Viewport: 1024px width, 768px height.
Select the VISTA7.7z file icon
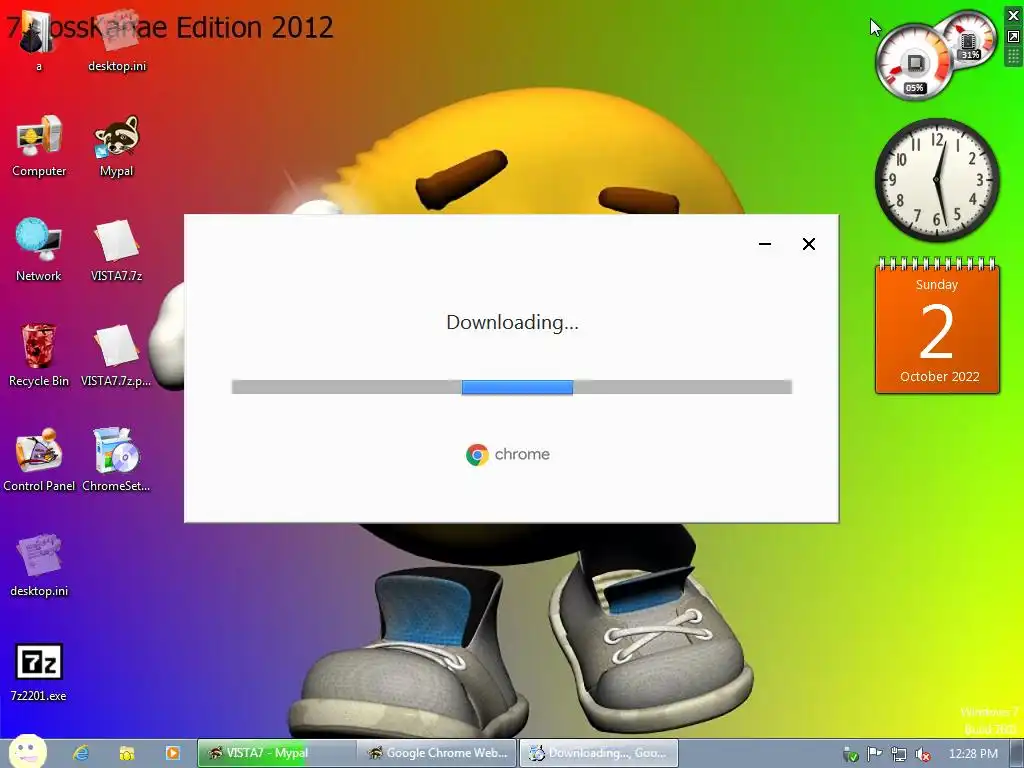coord(116,251)
